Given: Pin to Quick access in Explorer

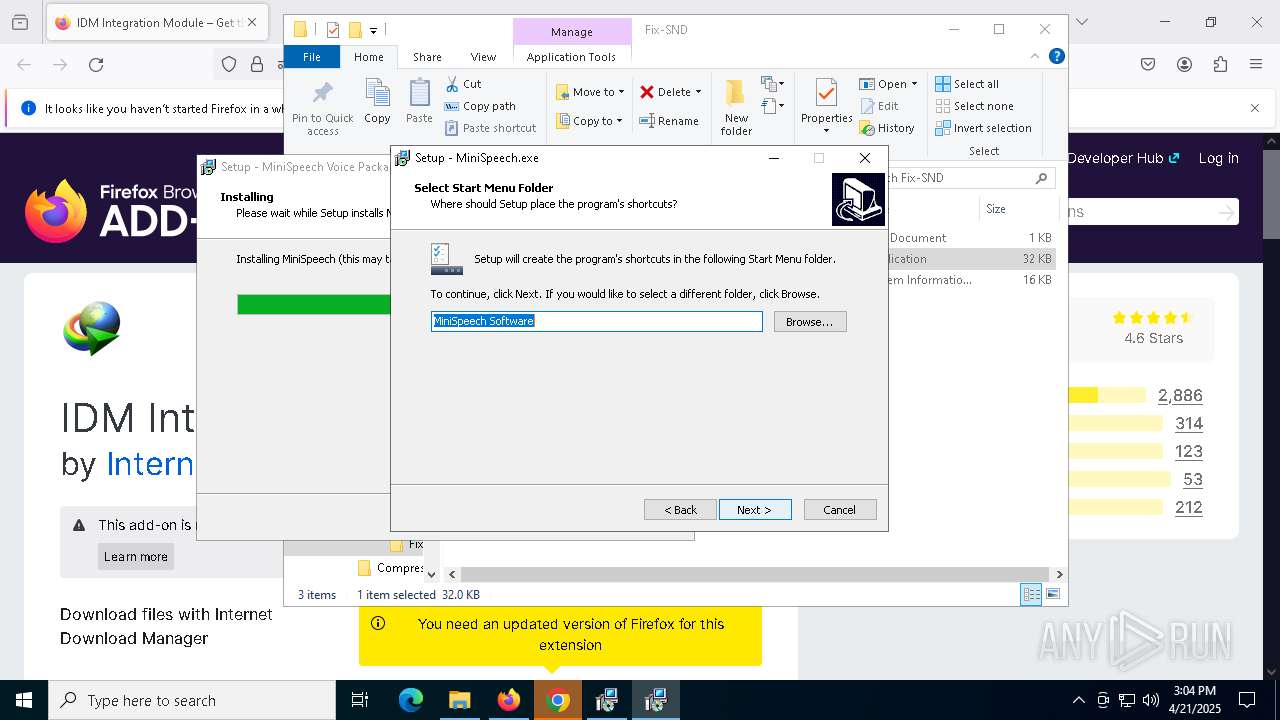Looking at the screenshot, I should point(323,108).
